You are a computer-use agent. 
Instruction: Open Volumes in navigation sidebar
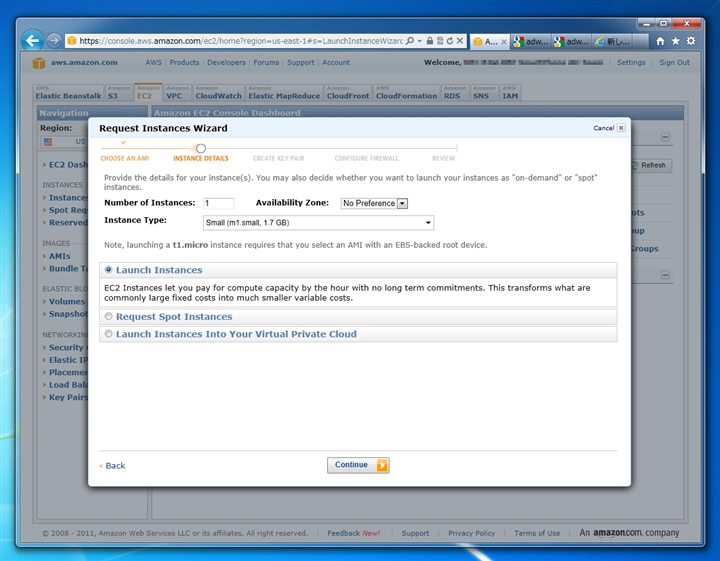[67, 301]
